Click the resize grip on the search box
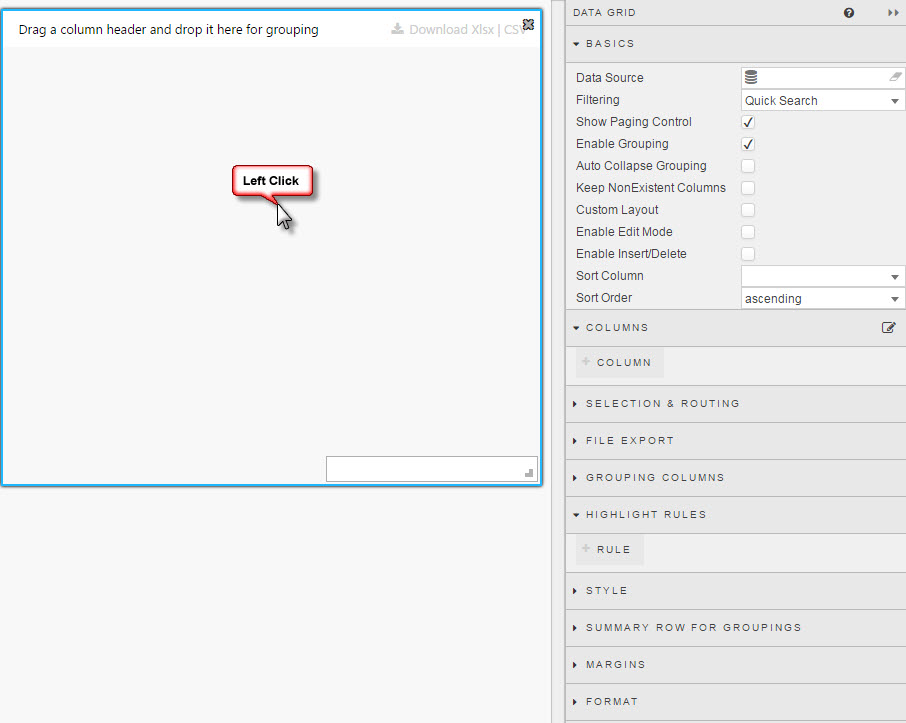 tap(531, 475)
